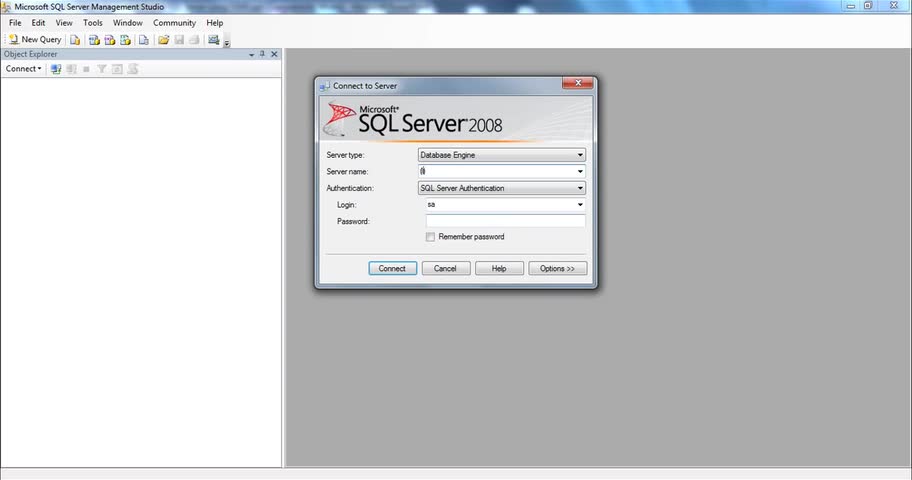Image resolution: width=912 pixels, height=480 pixels.
Task: Click the SQL Server Compact Query icon
Action: point(144,40)
